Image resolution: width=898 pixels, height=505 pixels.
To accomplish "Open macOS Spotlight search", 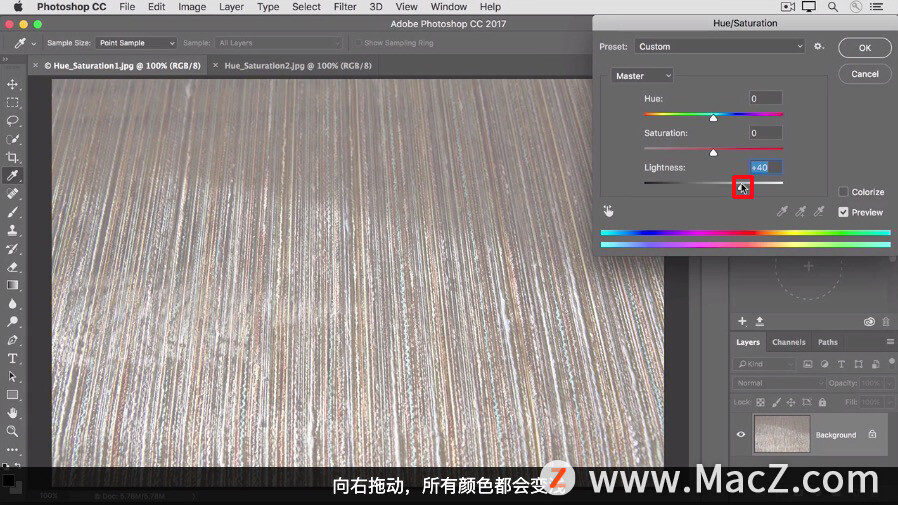I will (833, 7).
